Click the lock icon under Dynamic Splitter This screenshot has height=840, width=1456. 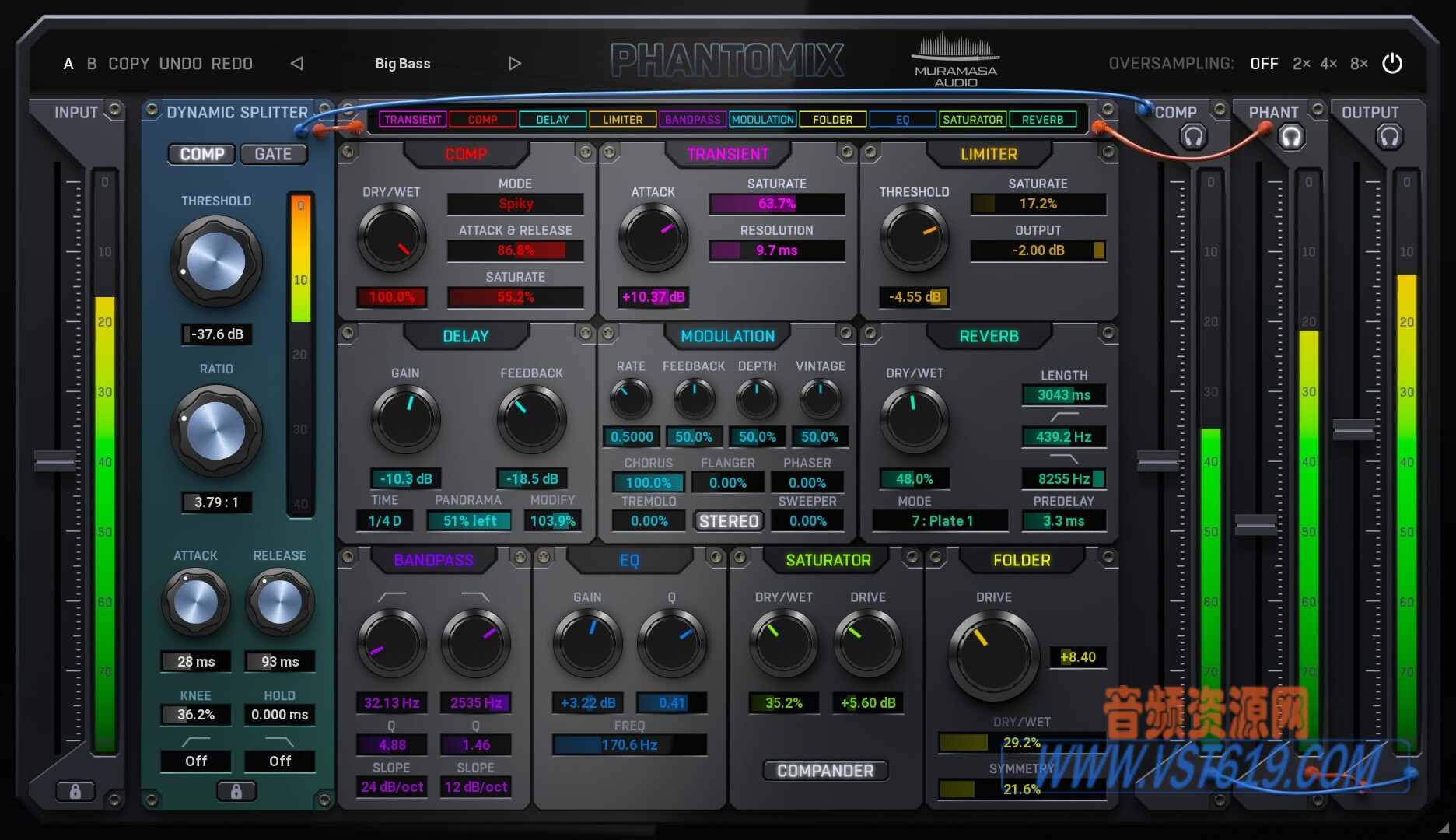click(237, 791)
